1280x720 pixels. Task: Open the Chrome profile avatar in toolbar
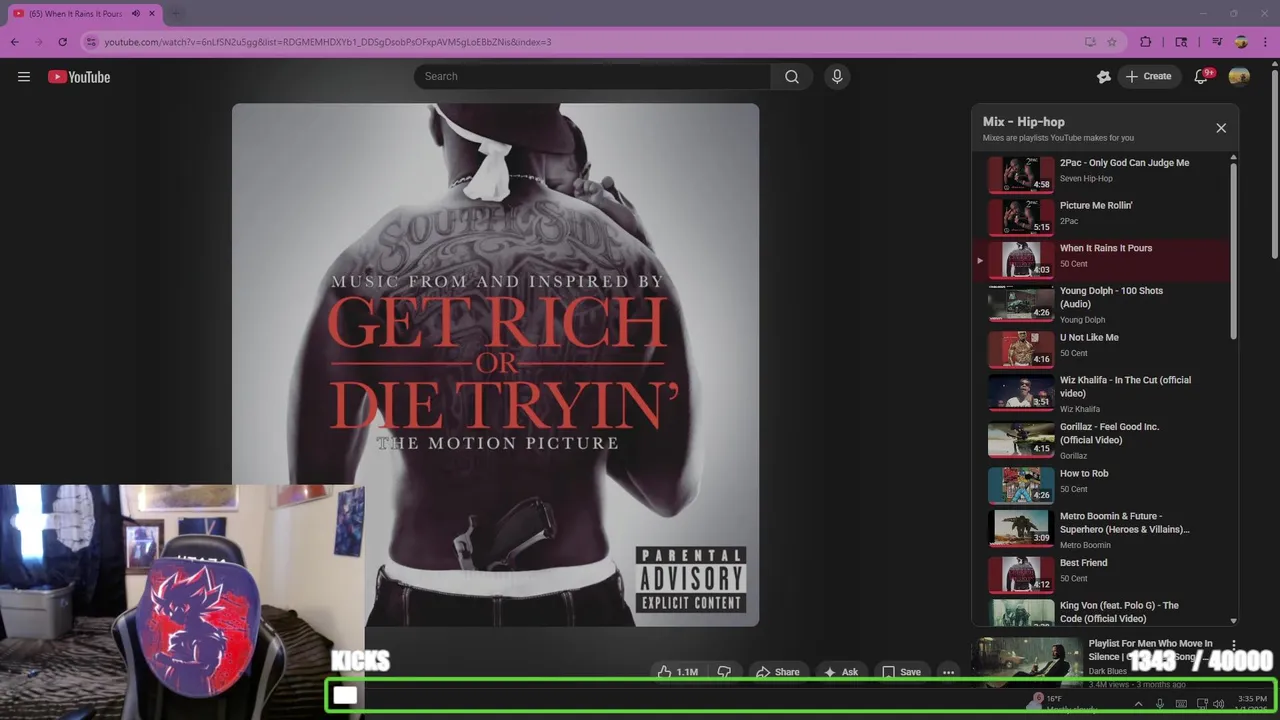coord(1241,42)
